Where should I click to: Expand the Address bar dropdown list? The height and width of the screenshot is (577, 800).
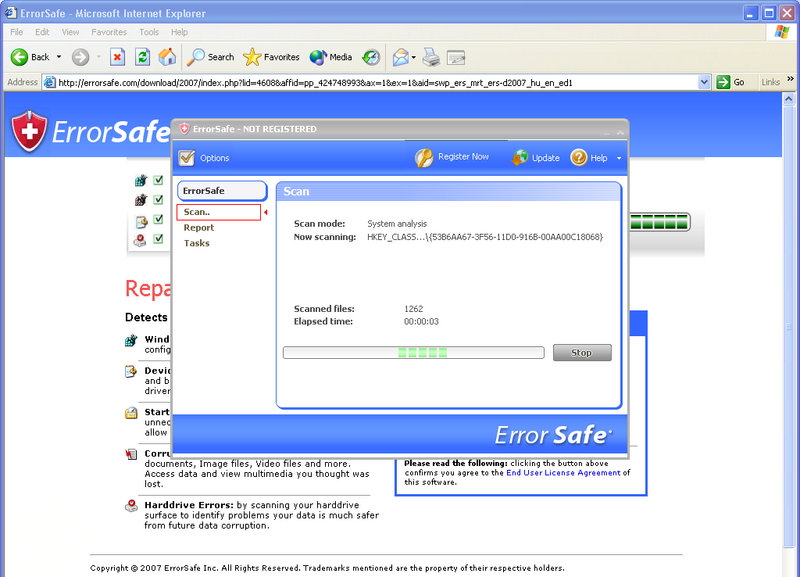(x=704, y=82)
